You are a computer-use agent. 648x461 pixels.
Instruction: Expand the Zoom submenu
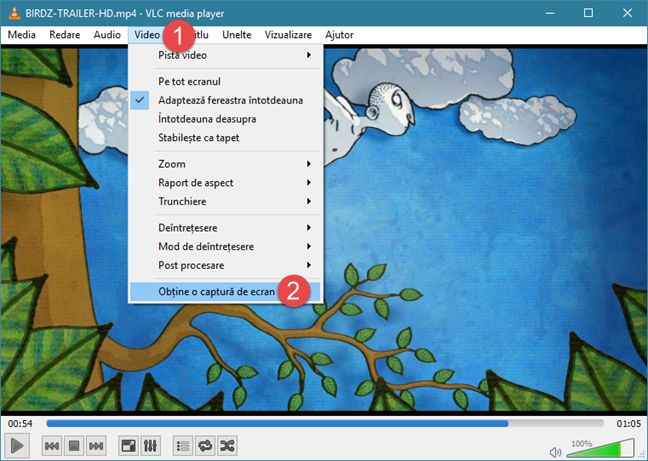click(x=226, y=164)
